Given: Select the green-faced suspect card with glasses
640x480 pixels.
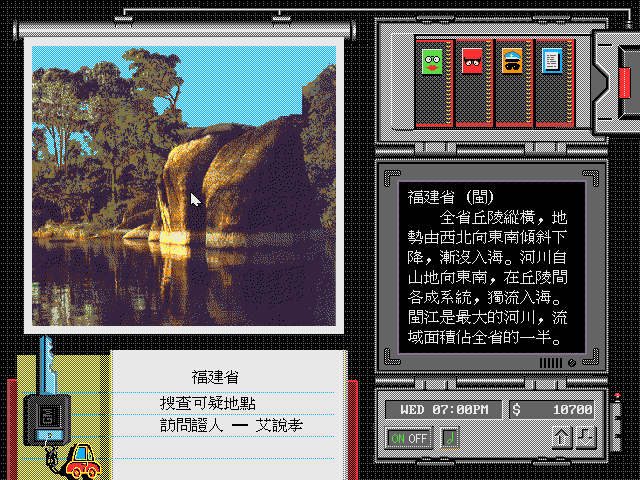Looking at the screenshot, I should coord(432,62).
